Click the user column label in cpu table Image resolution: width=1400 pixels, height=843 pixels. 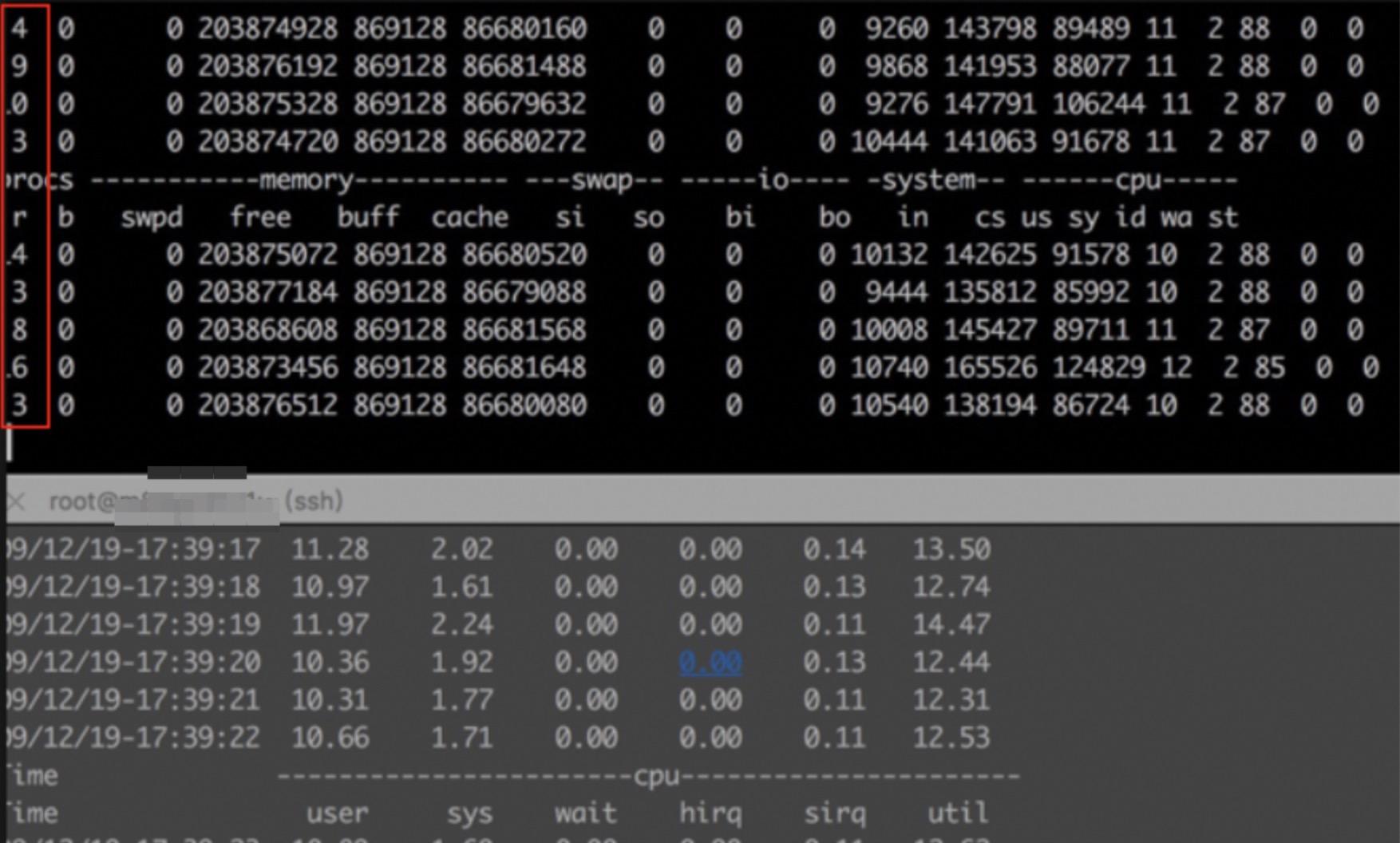338,813
